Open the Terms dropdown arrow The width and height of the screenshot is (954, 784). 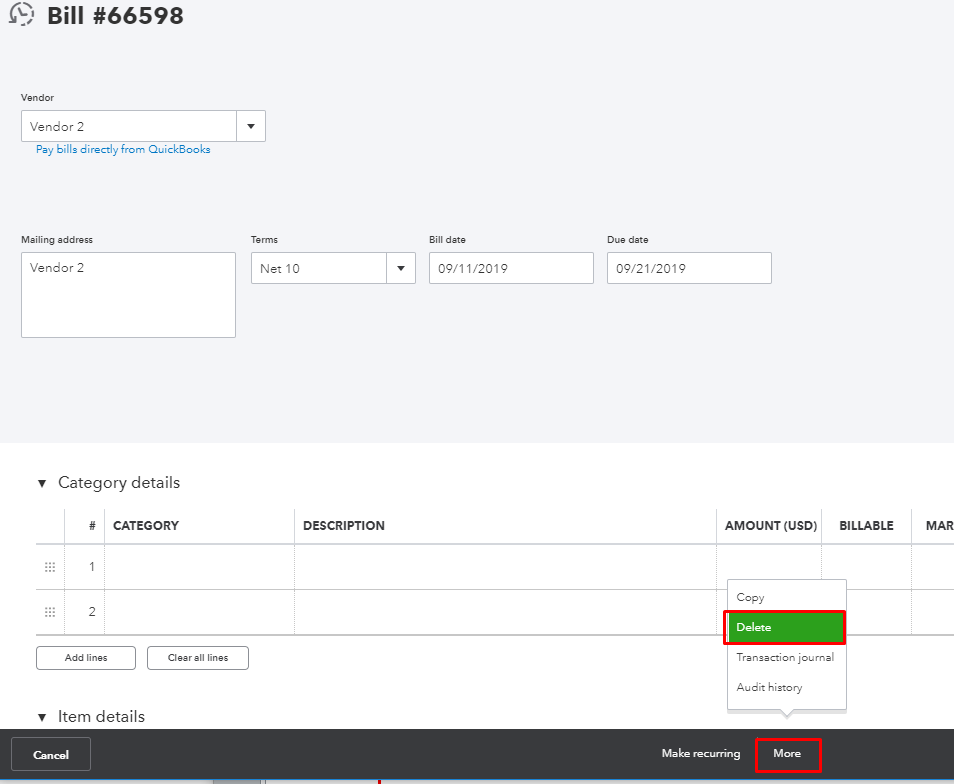tap(401, 268)
